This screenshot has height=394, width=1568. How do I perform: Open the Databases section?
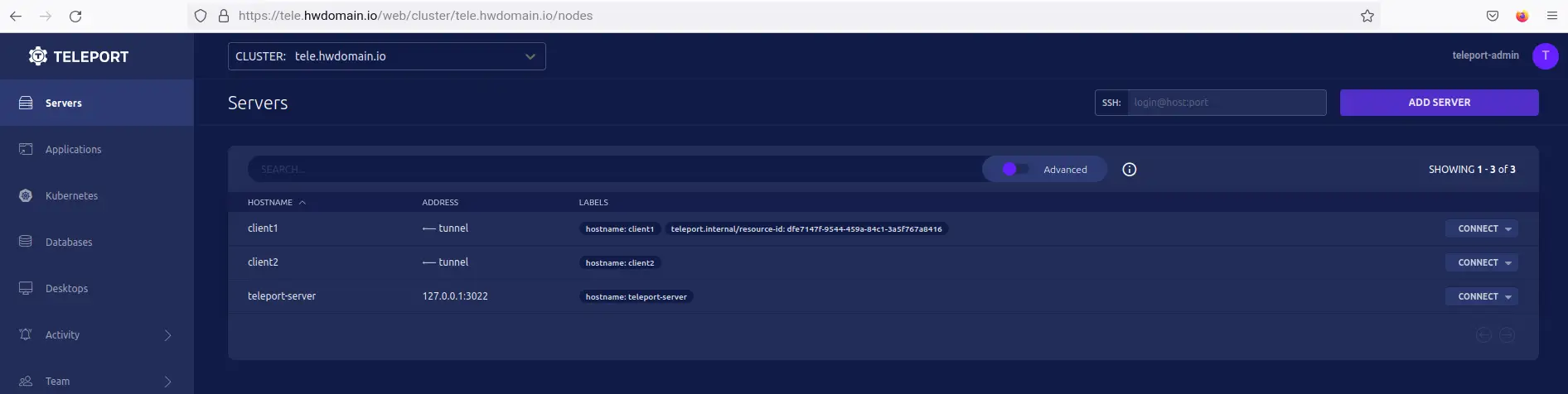tap(97, 242)
